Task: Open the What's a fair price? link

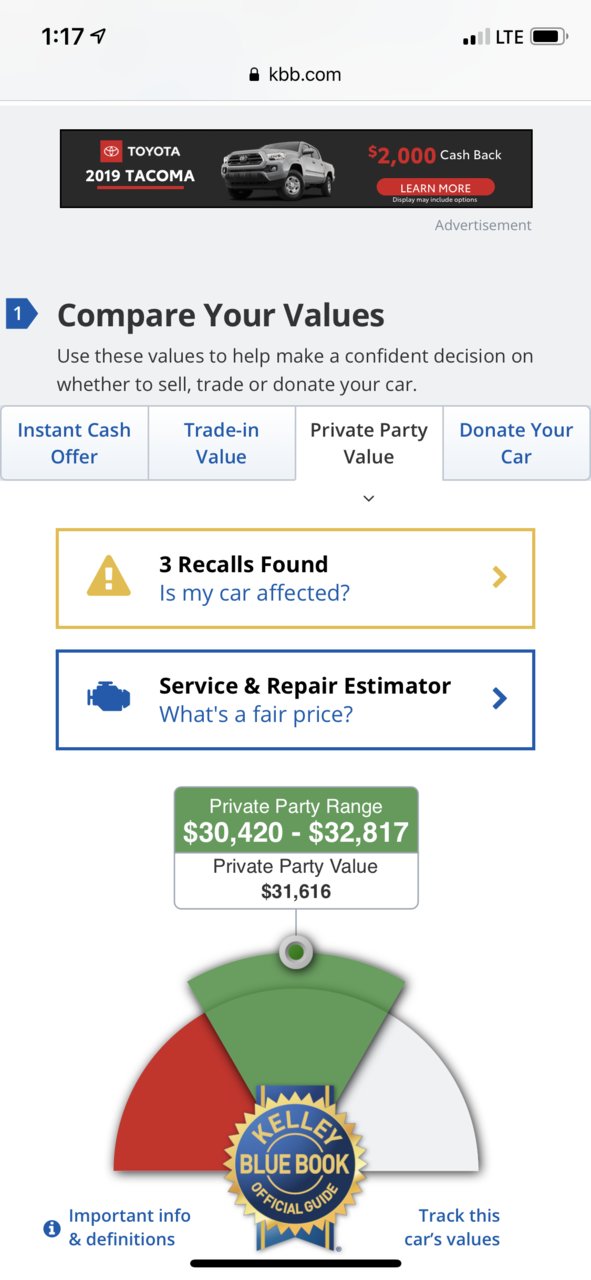Action: 256,714
